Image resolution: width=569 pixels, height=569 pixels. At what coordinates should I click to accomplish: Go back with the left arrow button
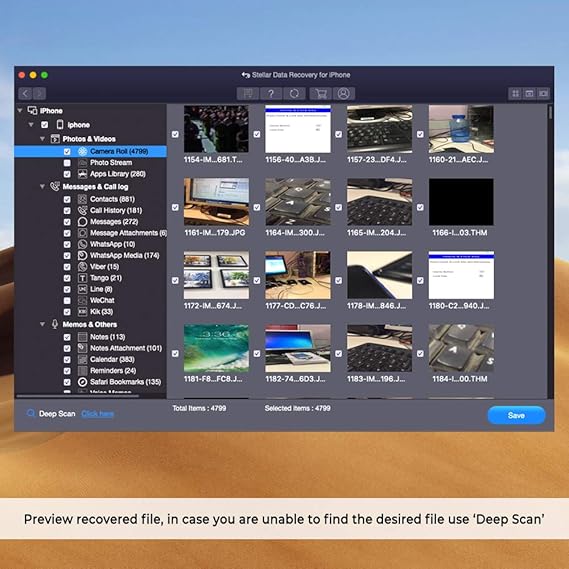(x=25, y=94)
